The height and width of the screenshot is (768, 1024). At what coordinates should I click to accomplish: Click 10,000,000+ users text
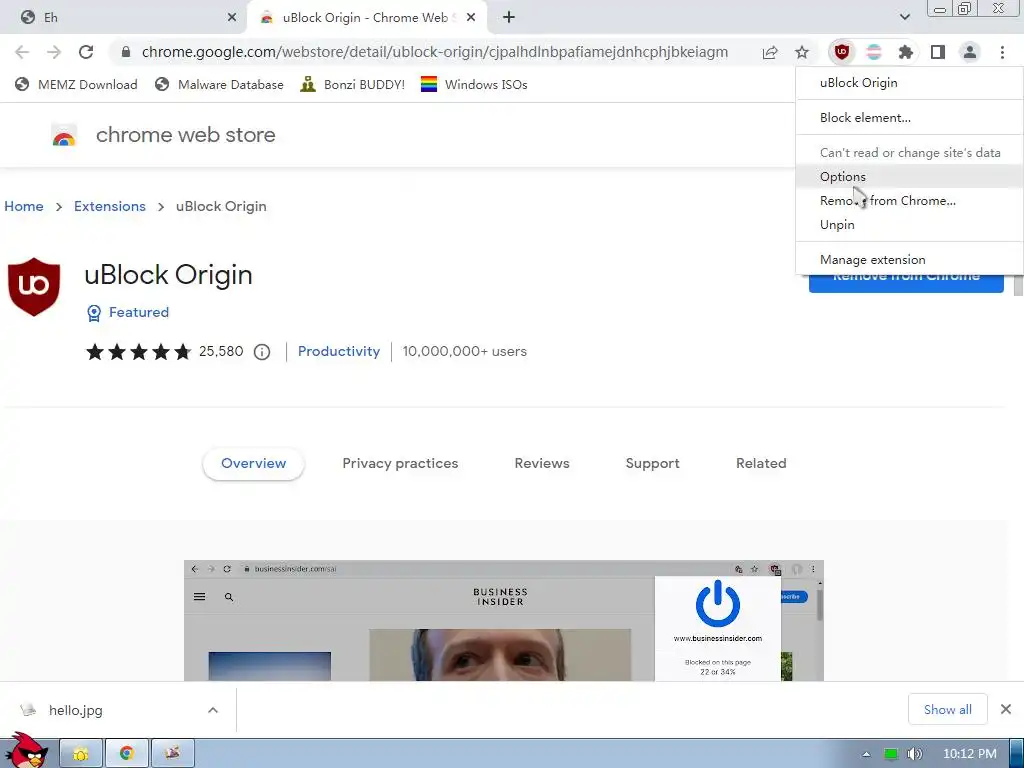[x=464, y=351]
